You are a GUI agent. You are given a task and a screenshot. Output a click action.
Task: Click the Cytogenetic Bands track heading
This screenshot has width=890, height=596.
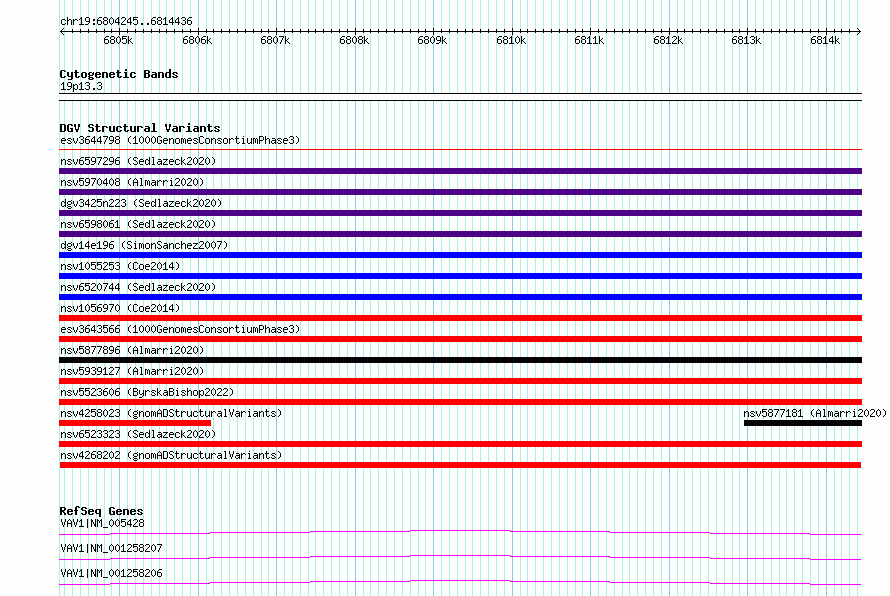click(x=119, y=74)
